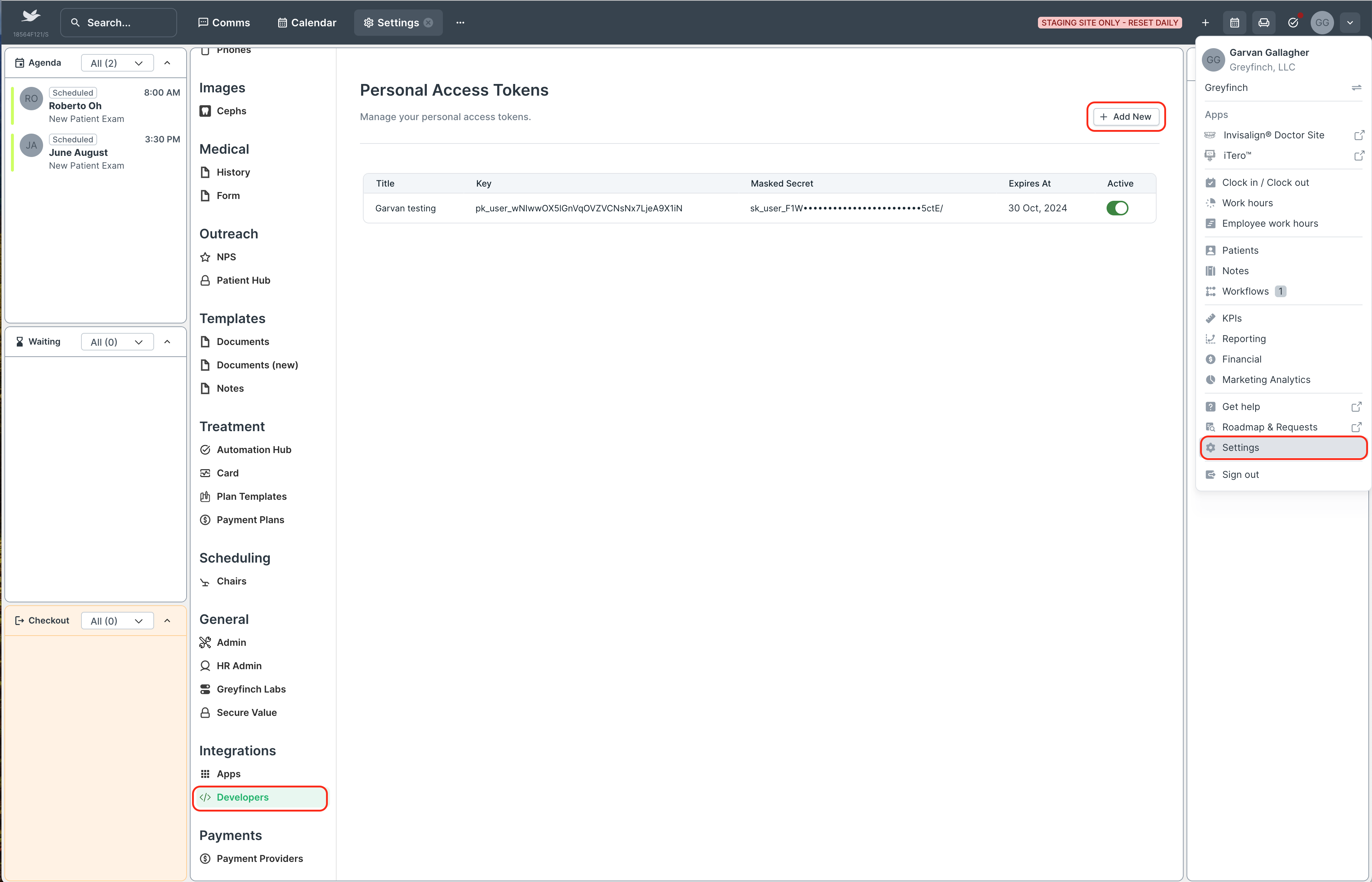This screenshot has width=1372, height=882.
Task: Open the Agenda All (2) dropdown
Action: coord(118,63)
